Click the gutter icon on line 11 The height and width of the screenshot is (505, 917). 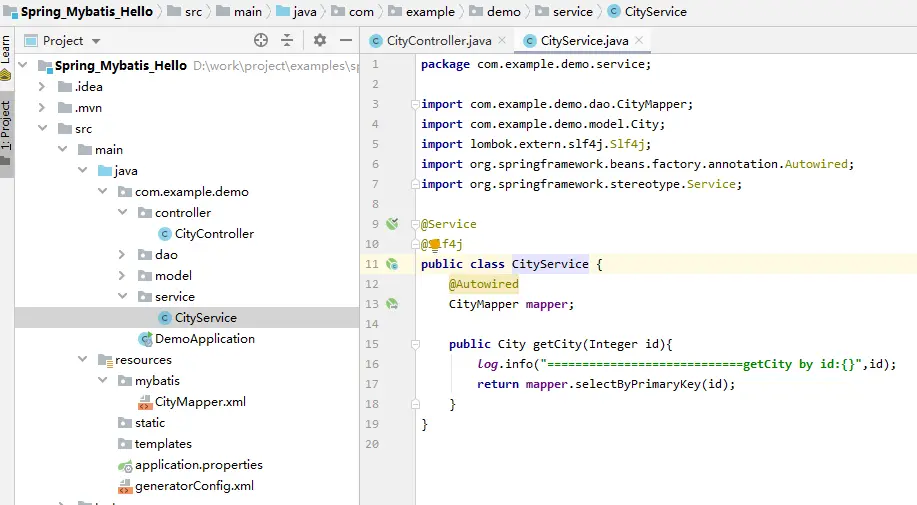tap(392, 264)
